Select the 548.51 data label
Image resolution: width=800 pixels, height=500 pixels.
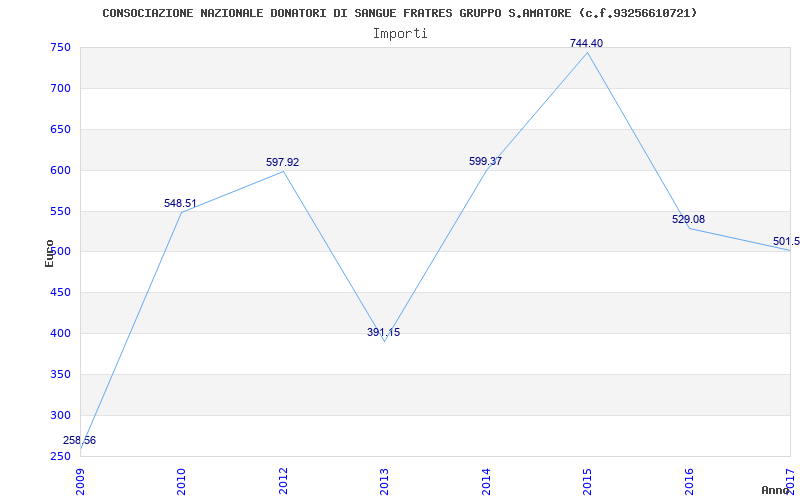pos(180,204)
